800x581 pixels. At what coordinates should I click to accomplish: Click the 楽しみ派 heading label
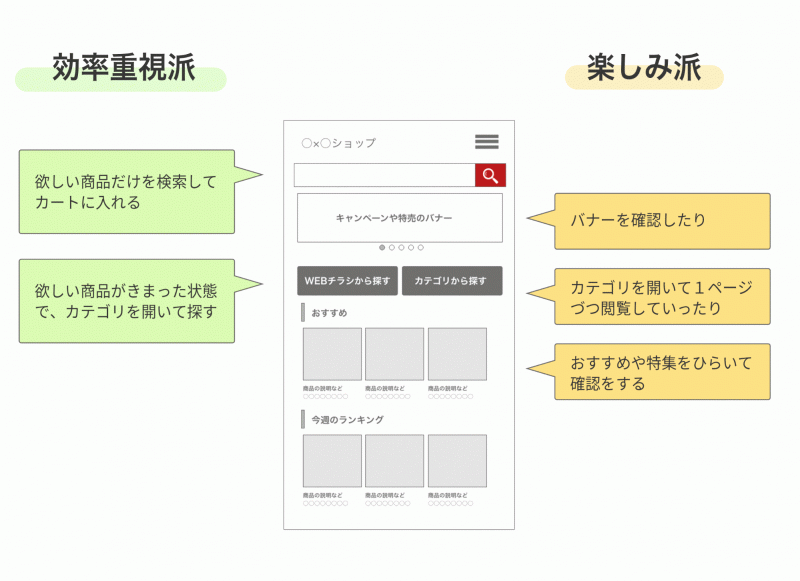(644, 70)
